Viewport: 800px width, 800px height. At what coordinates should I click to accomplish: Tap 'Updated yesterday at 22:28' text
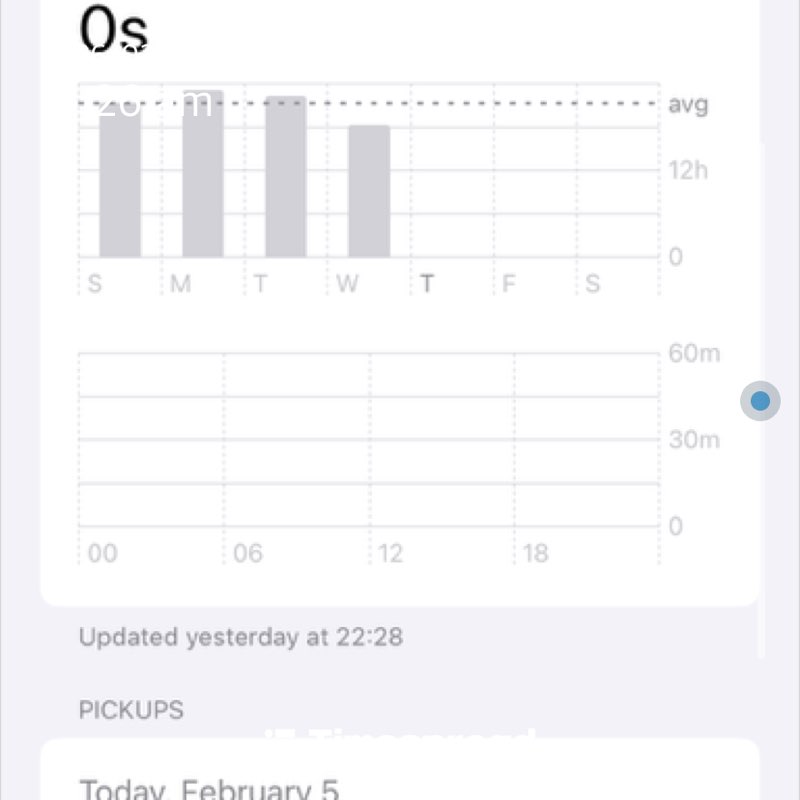pyautogui.click(x=241, y=637)
